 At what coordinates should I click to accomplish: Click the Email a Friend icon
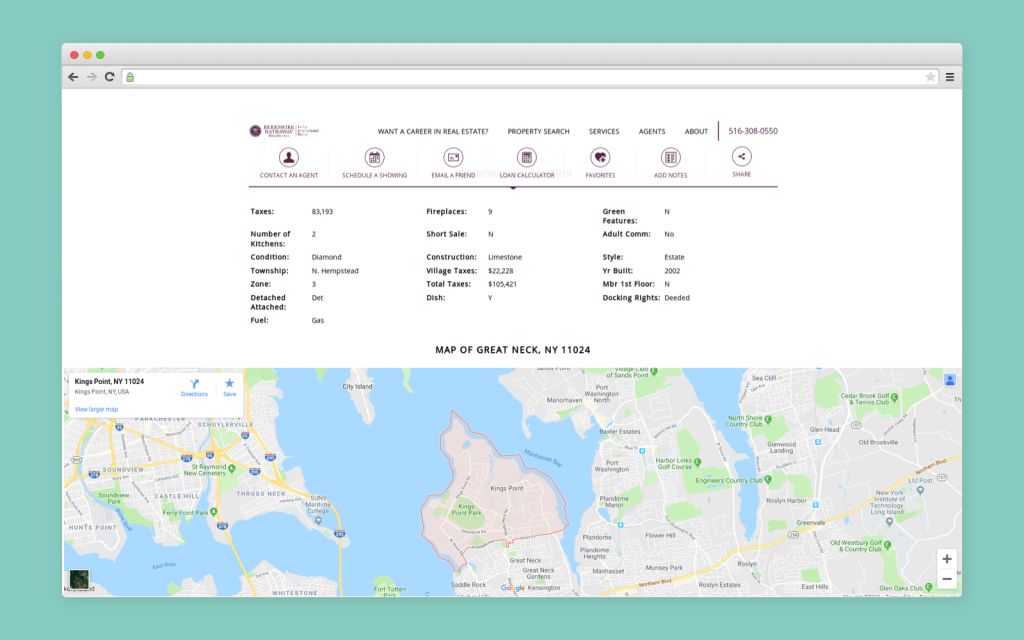point(453,157)
